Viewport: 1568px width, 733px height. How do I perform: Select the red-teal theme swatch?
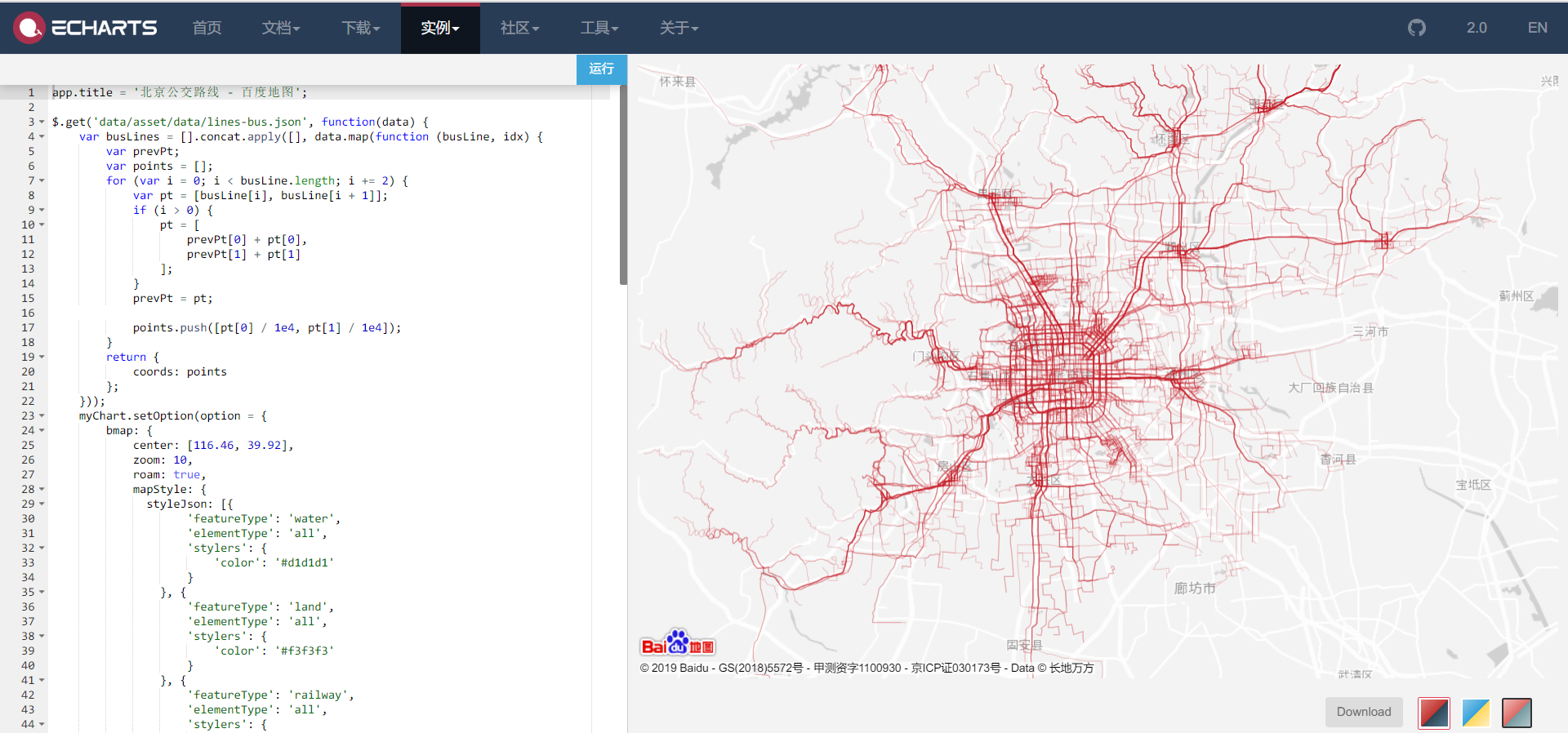pos(1517,713)
